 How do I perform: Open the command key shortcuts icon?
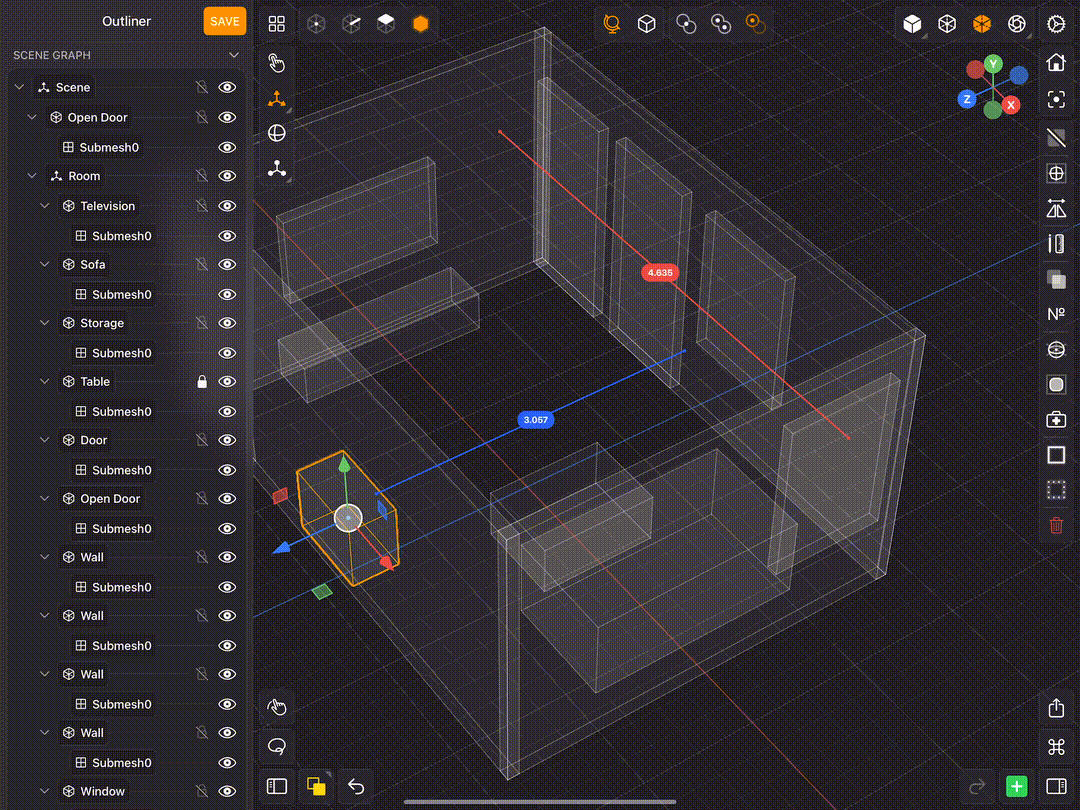pos(1056,747)
